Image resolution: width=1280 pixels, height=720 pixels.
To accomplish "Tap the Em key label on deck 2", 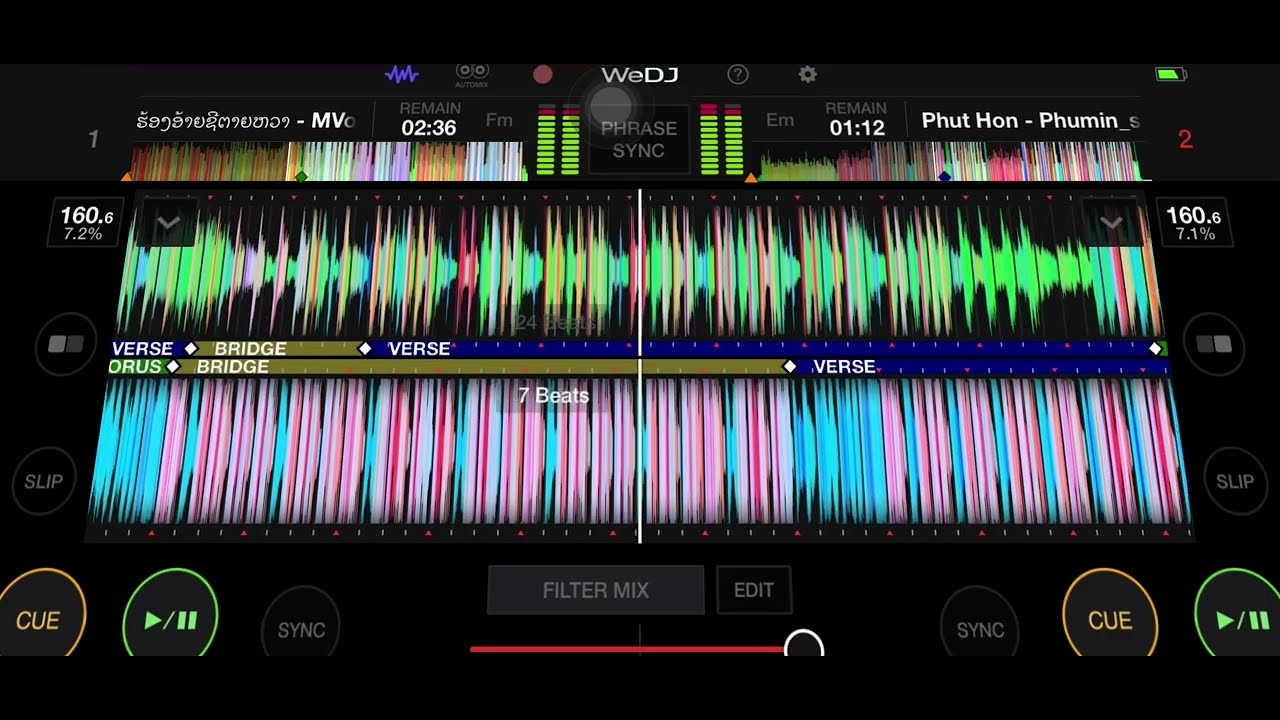I will (780, 120).
